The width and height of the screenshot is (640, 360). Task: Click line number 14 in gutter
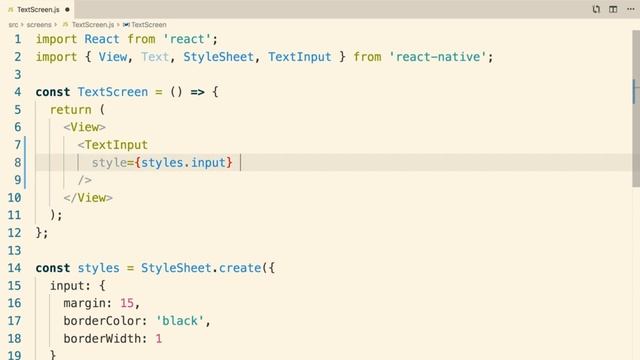pos(14,268)
